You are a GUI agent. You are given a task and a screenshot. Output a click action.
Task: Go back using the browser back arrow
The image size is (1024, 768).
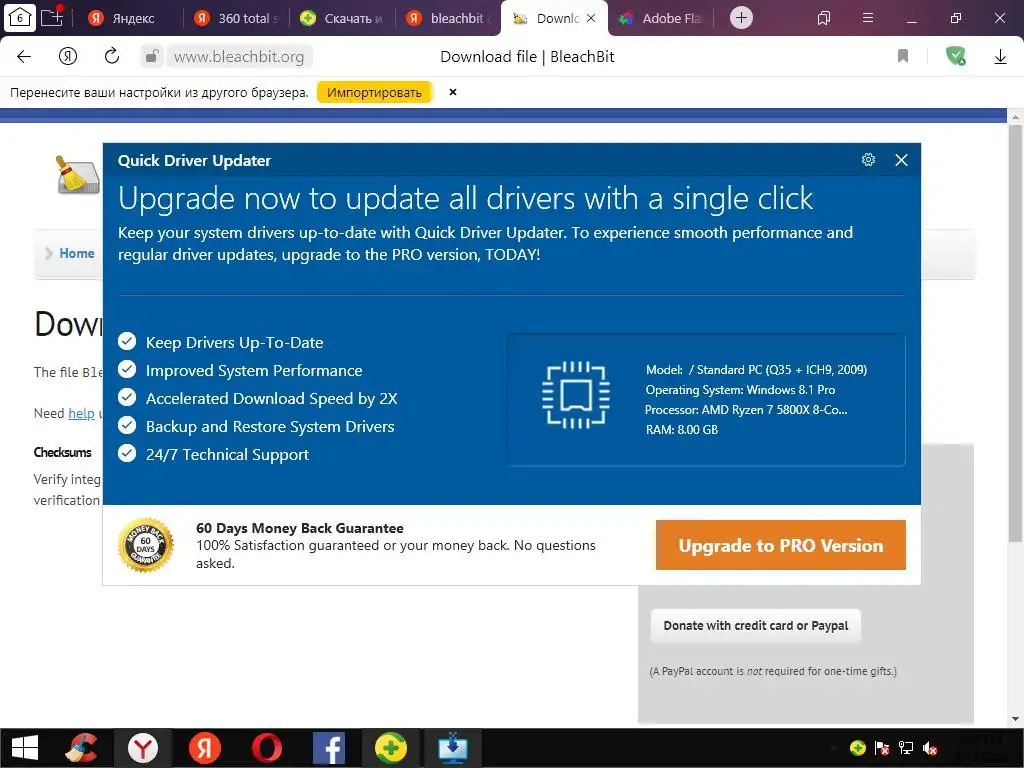click(24, 57)
